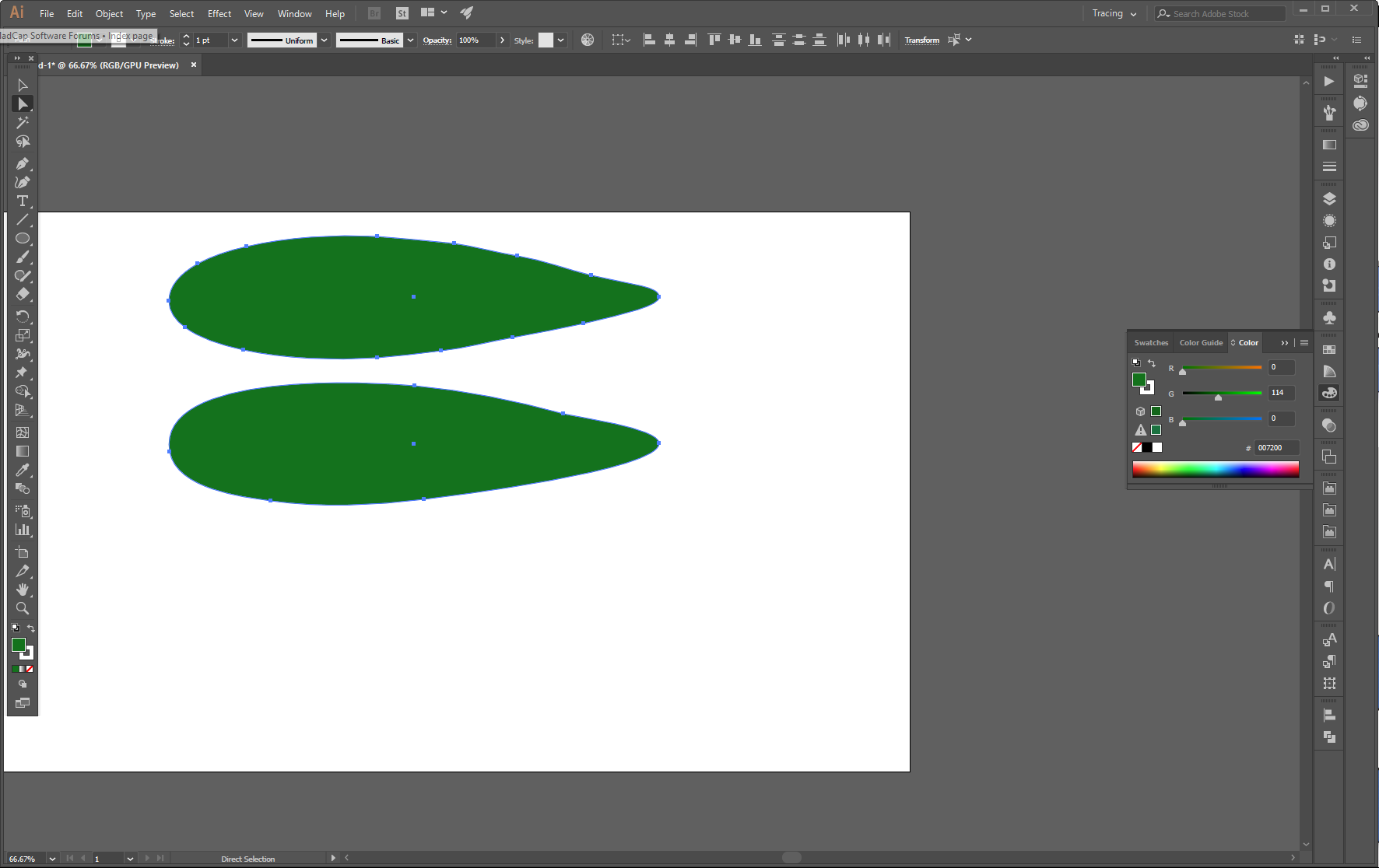Screen dimensions: 1379x868
Task: Select the Curvature tool
Action: point(23,182)
